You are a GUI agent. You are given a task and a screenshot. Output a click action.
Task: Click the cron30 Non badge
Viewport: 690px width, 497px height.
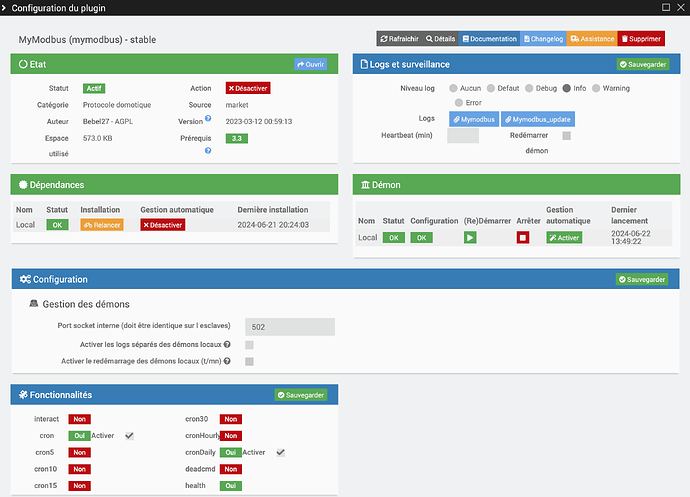[231, 419]
